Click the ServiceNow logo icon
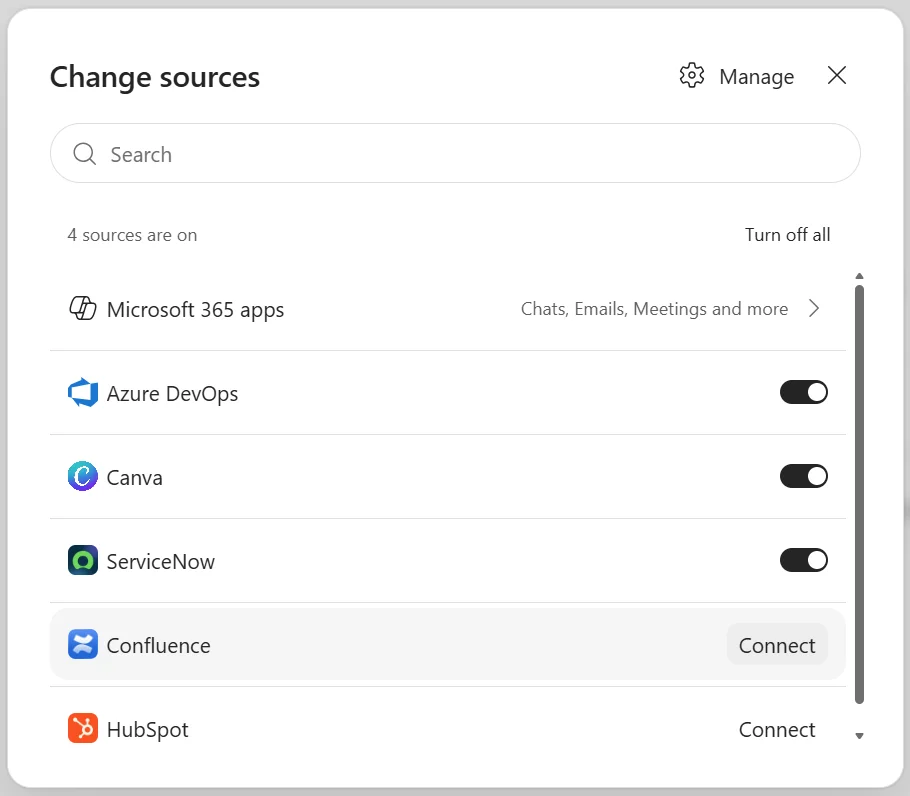This screenshot has height=796, width=910. coord(82,560)
